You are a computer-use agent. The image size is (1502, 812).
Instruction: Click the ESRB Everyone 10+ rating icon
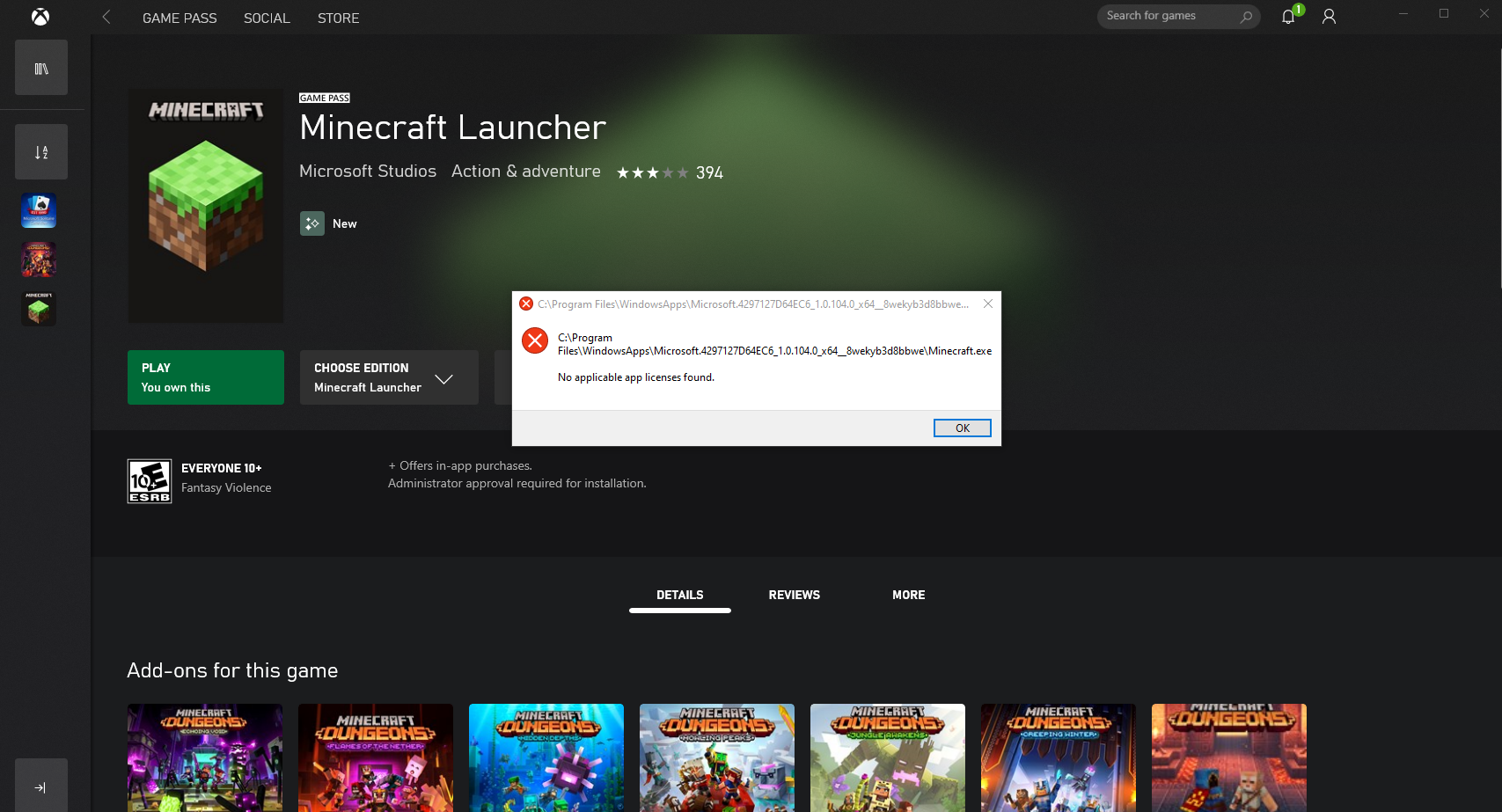(150, 481)
